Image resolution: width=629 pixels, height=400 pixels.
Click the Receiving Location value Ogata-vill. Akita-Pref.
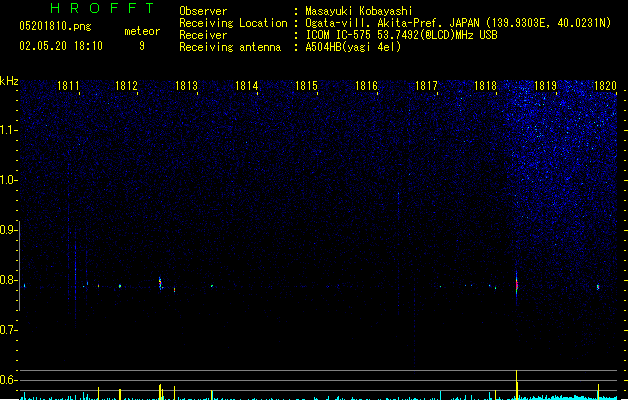coord(374,23)
